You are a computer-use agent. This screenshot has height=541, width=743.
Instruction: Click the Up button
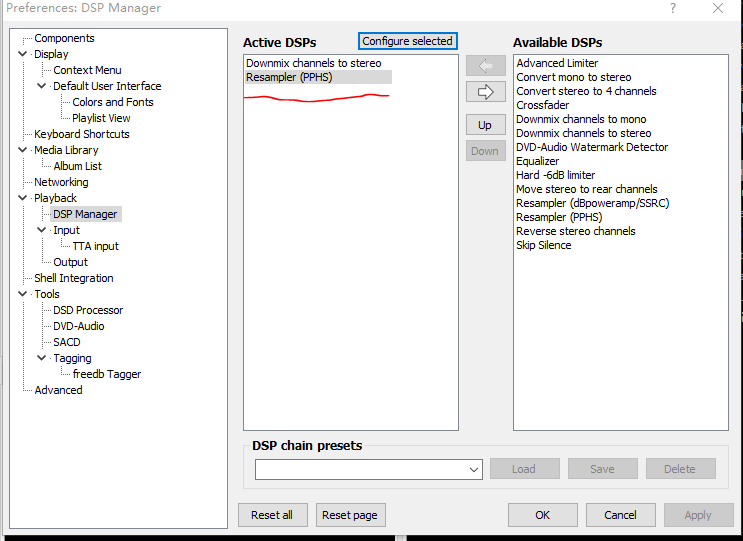tap(485, 125)
